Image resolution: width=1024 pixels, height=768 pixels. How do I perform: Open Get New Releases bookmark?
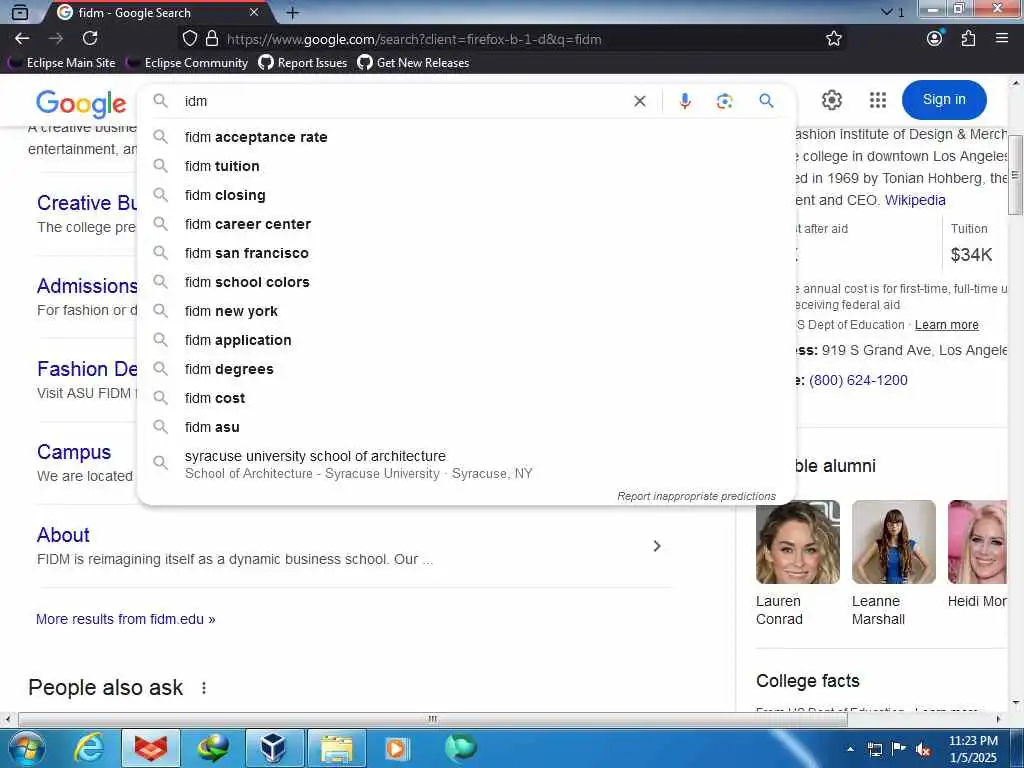click(413, 63)
